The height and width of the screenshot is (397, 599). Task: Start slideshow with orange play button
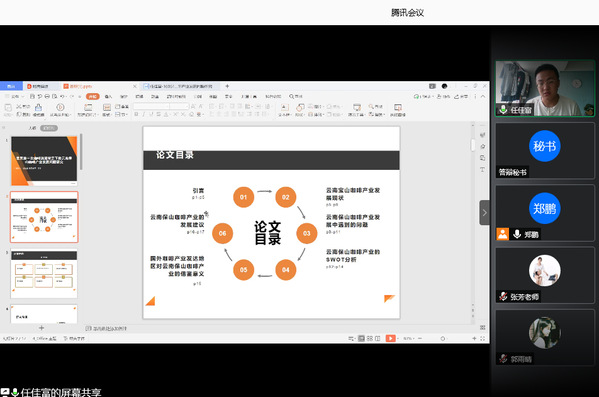[x=390, y=338]
